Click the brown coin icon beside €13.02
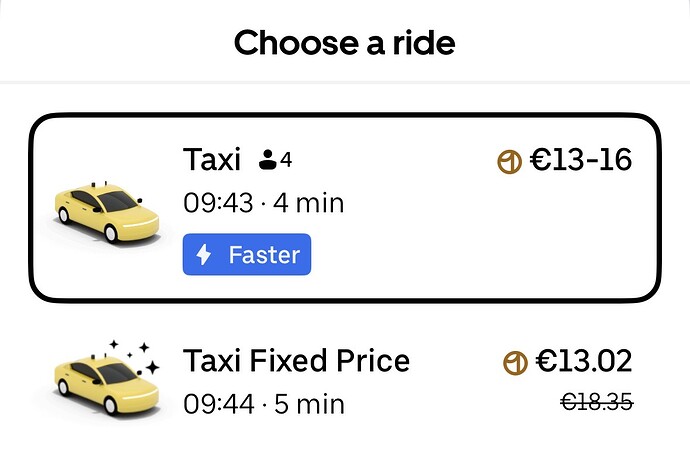 pos(515,362)
